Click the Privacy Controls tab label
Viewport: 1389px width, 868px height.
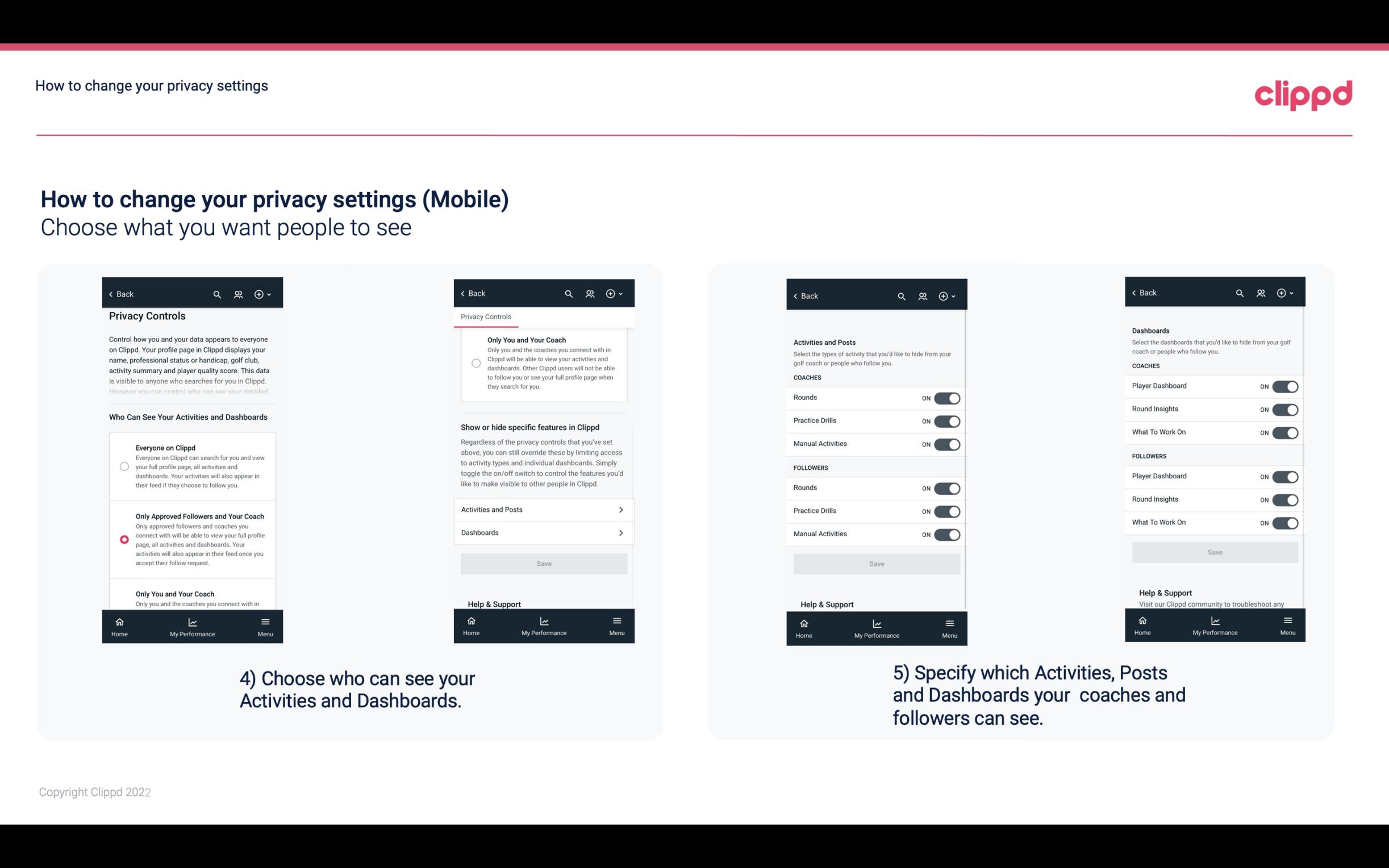click(485, 317)
